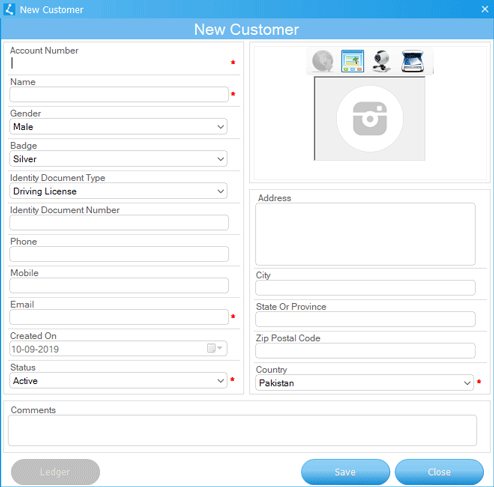The height and width of the screenshot is (487, 494).
Task: Expand the Gender dropdown
Action: 118,127
